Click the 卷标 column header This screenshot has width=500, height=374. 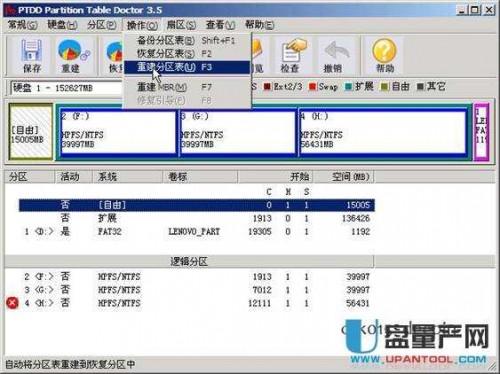[x=200, y=177]
